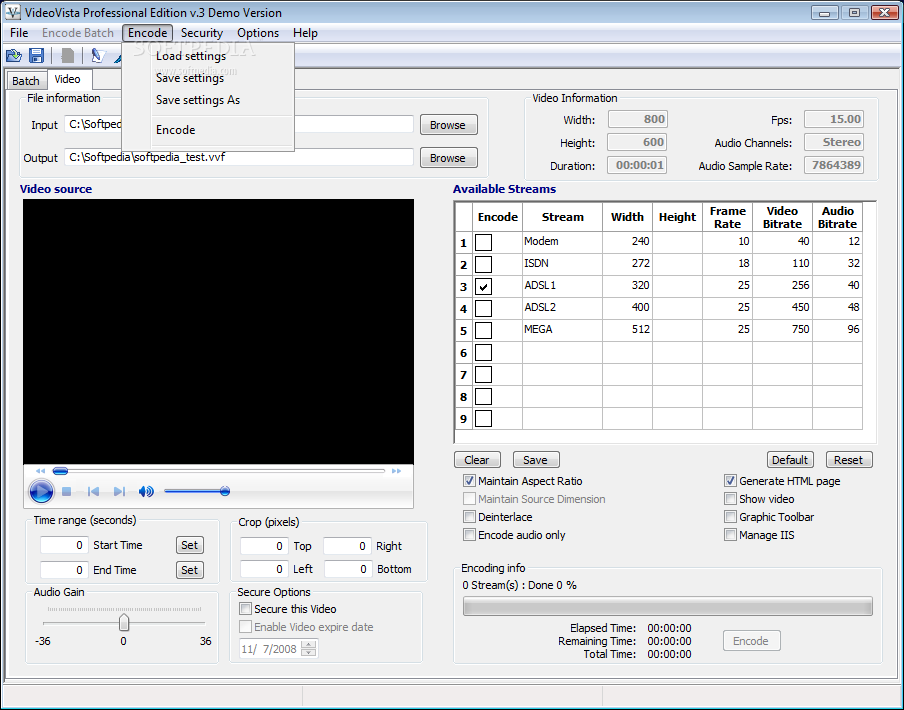Click the fast-forward arrows on the seek bar

click(396, 471)
